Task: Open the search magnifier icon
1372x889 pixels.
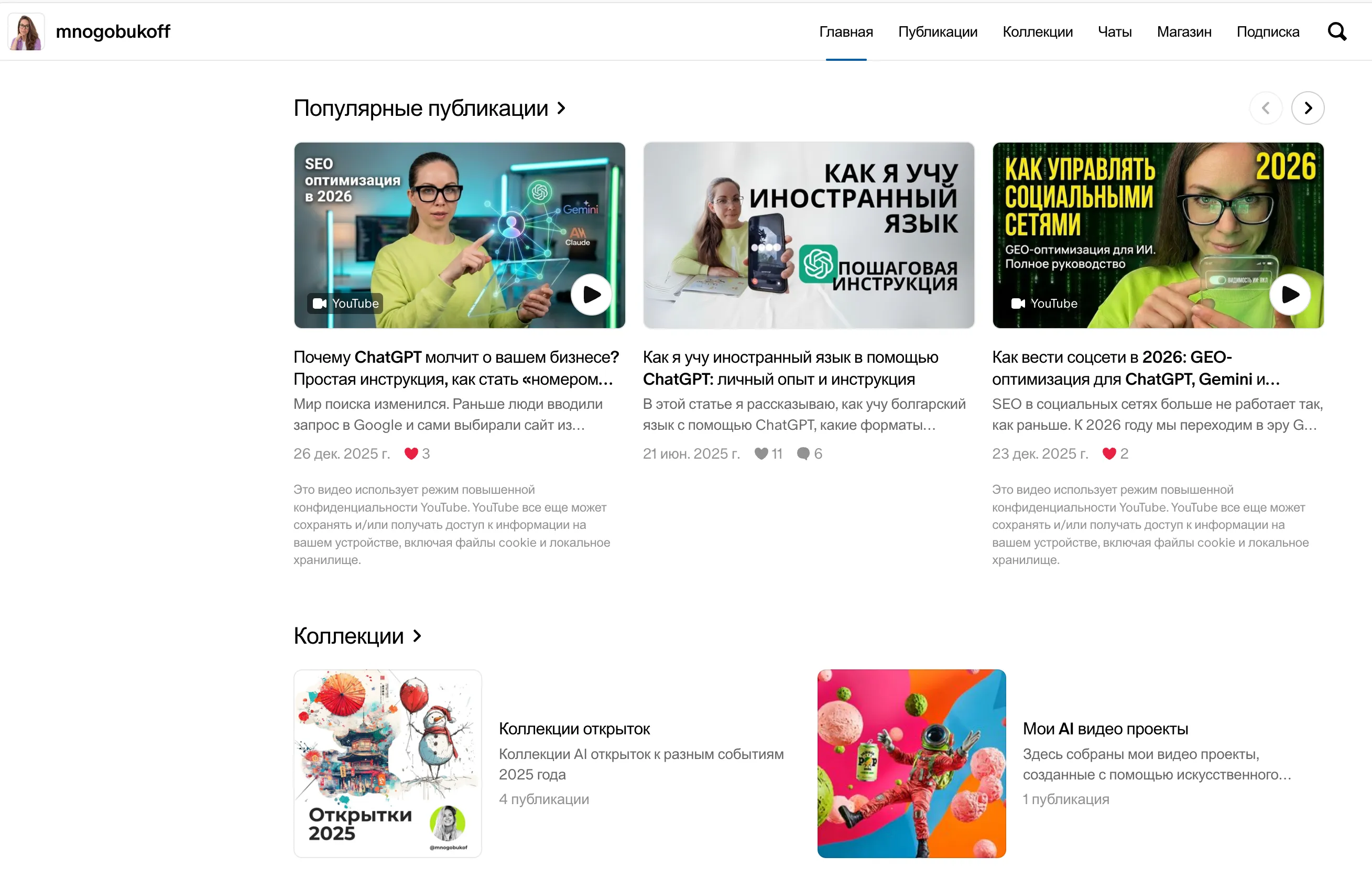Action: 1337,31
